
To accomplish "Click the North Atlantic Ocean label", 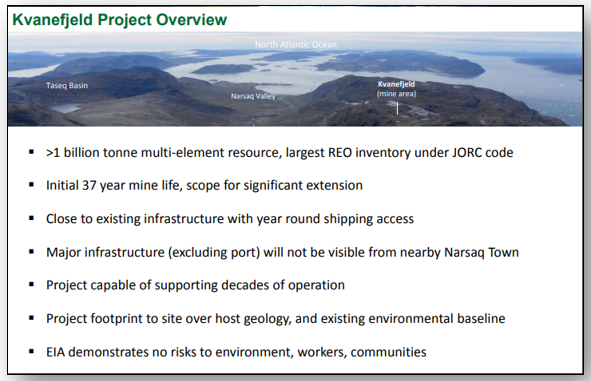I will click(296, 44).
